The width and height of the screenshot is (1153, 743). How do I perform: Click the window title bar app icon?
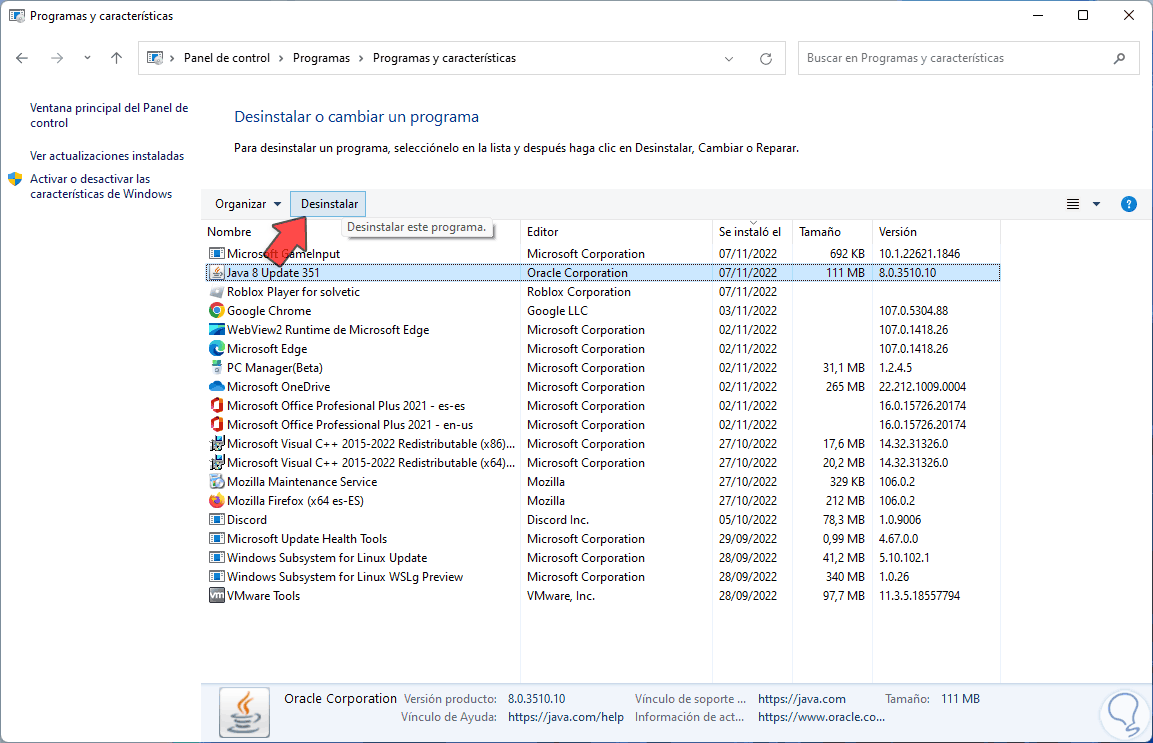[16, 15]
